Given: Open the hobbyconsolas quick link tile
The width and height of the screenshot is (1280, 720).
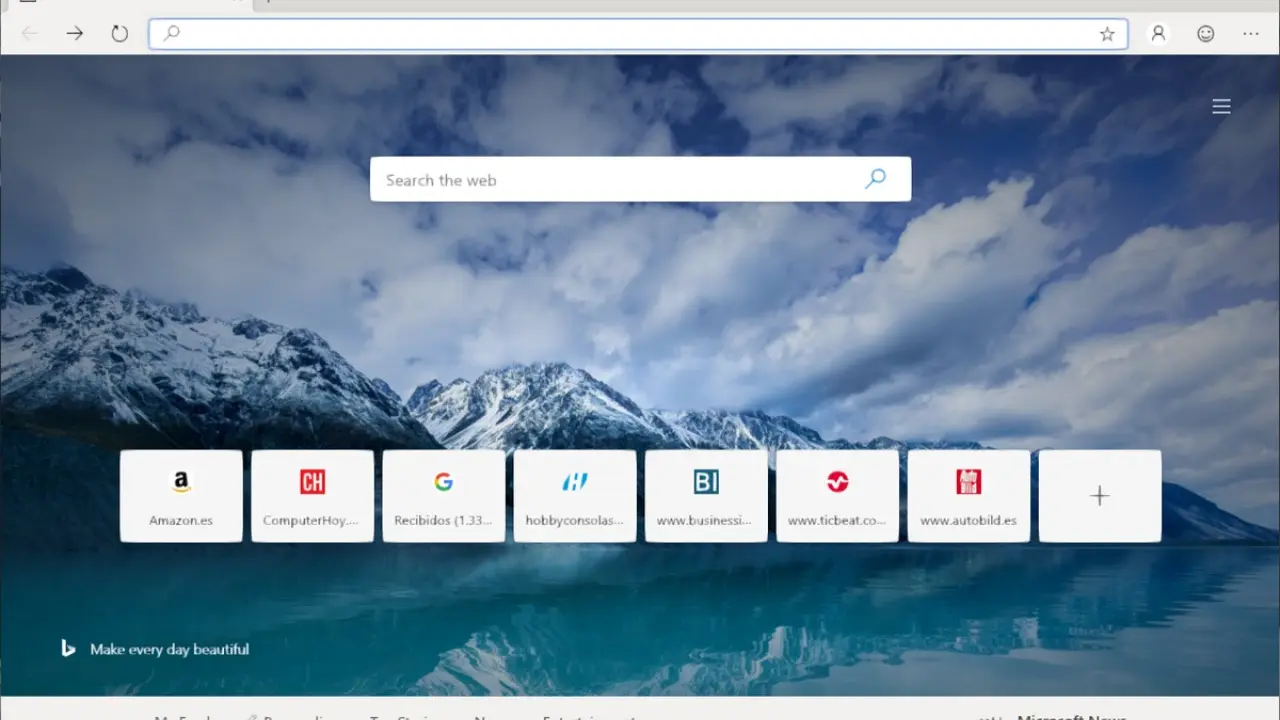Looking at the screenshot, I should point(575,496).
